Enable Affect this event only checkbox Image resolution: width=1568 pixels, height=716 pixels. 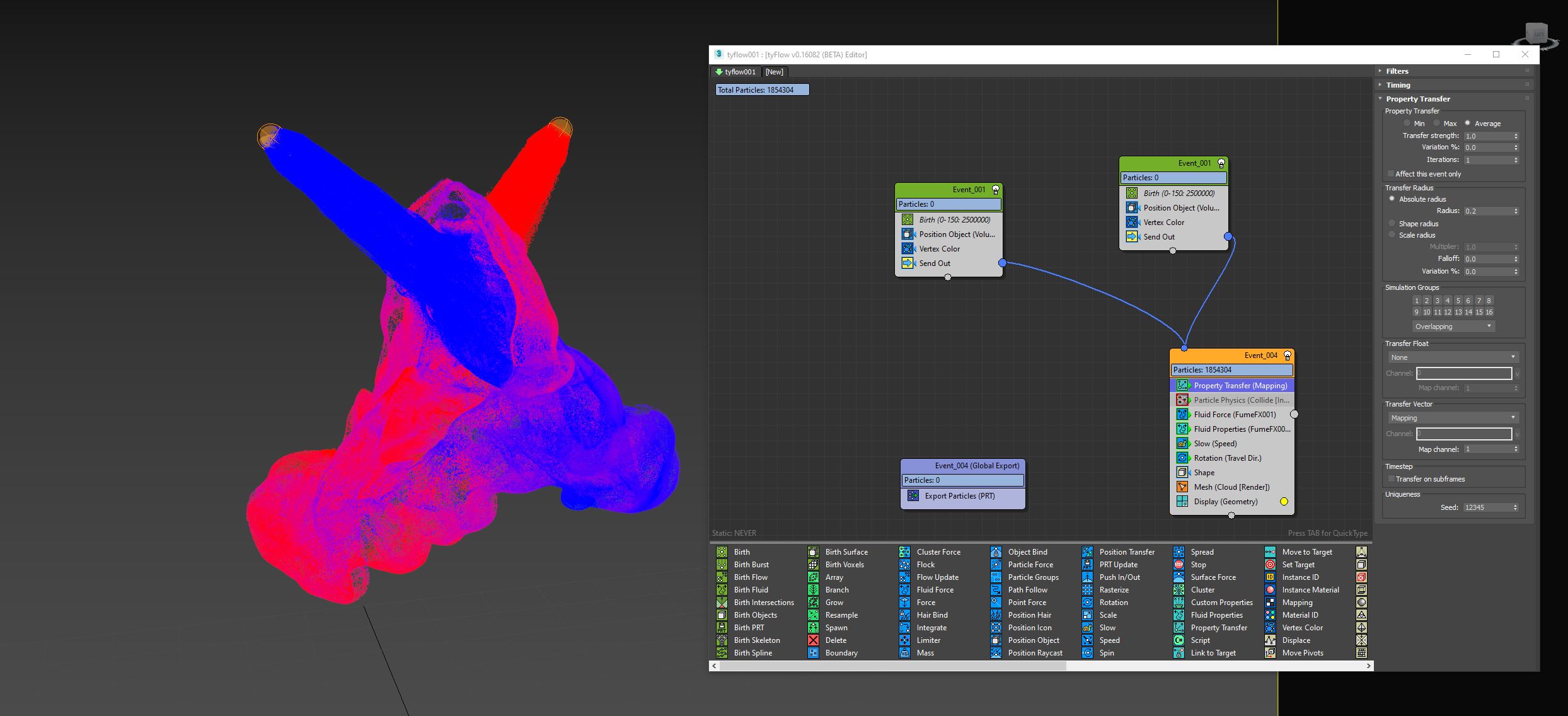(1390, 174)
